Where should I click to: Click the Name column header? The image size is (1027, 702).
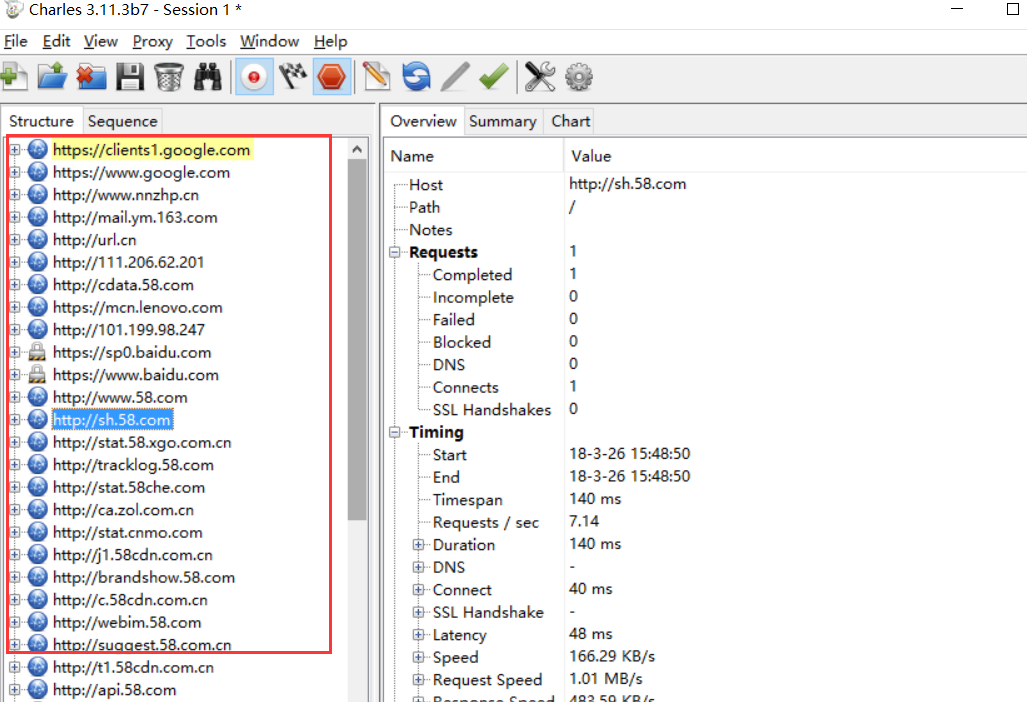(474, 156)
